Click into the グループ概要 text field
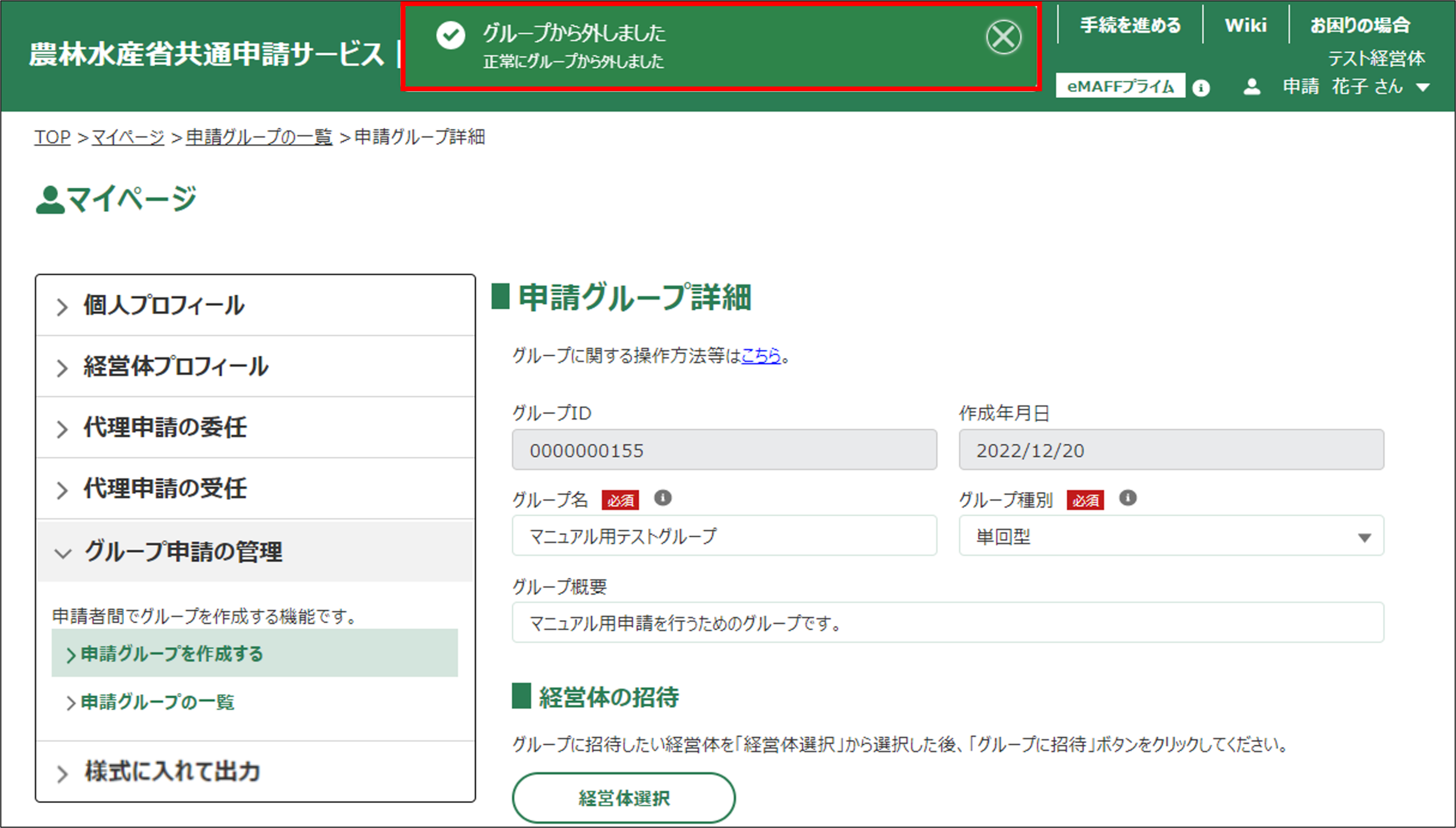The width and height of the screenshot is (1456, 828). click(947, 623)
